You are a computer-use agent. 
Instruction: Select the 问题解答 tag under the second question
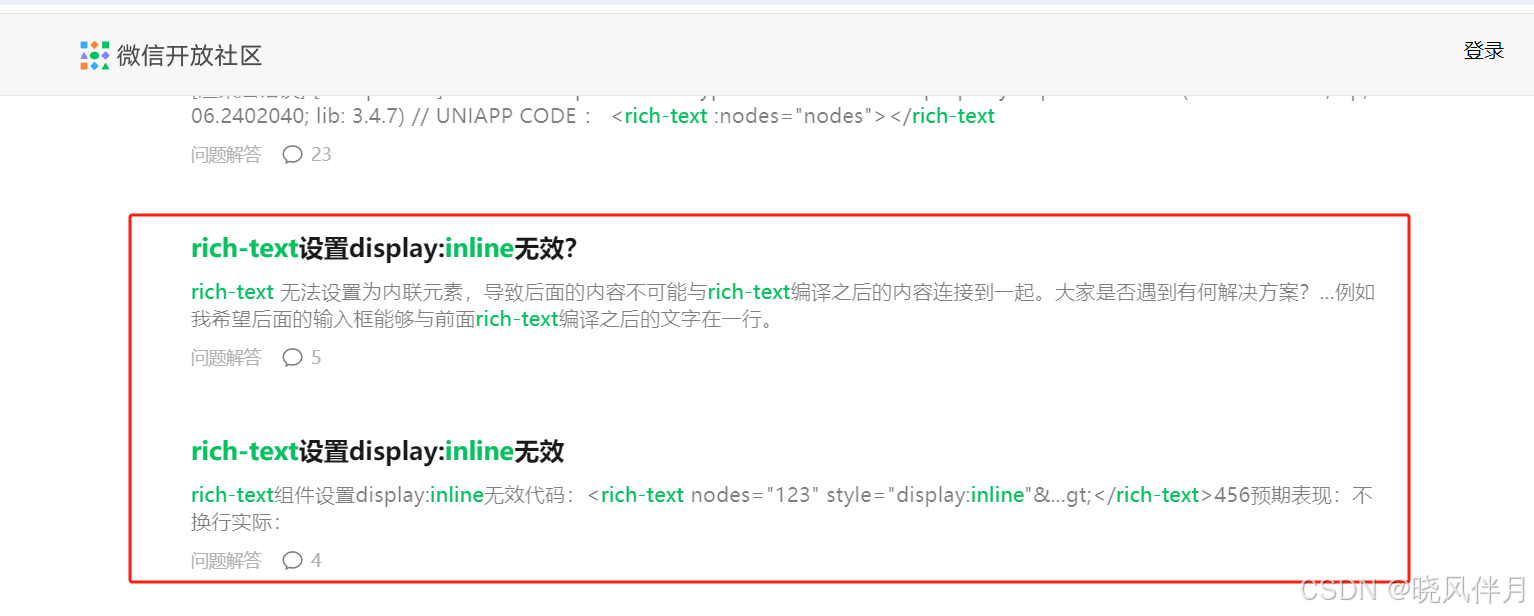click(225, 560)
